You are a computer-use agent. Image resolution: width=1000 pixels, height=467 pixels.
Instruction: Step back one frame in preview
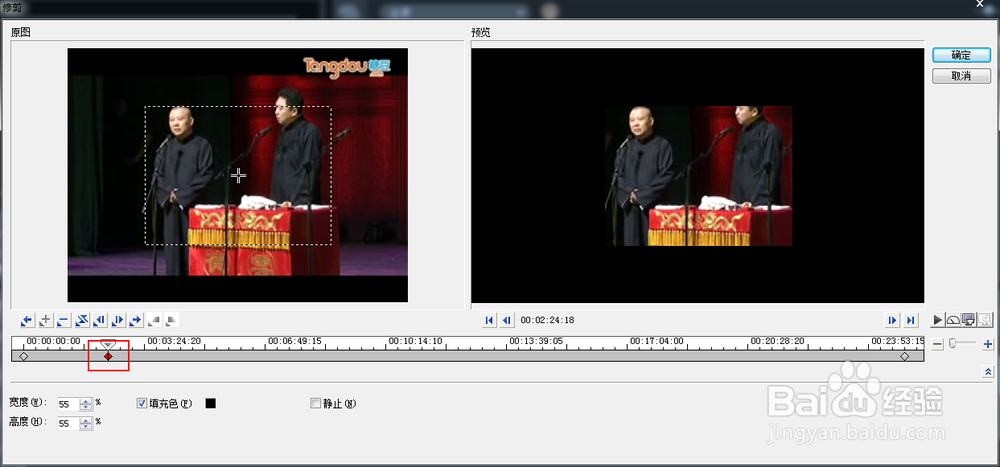506,320
